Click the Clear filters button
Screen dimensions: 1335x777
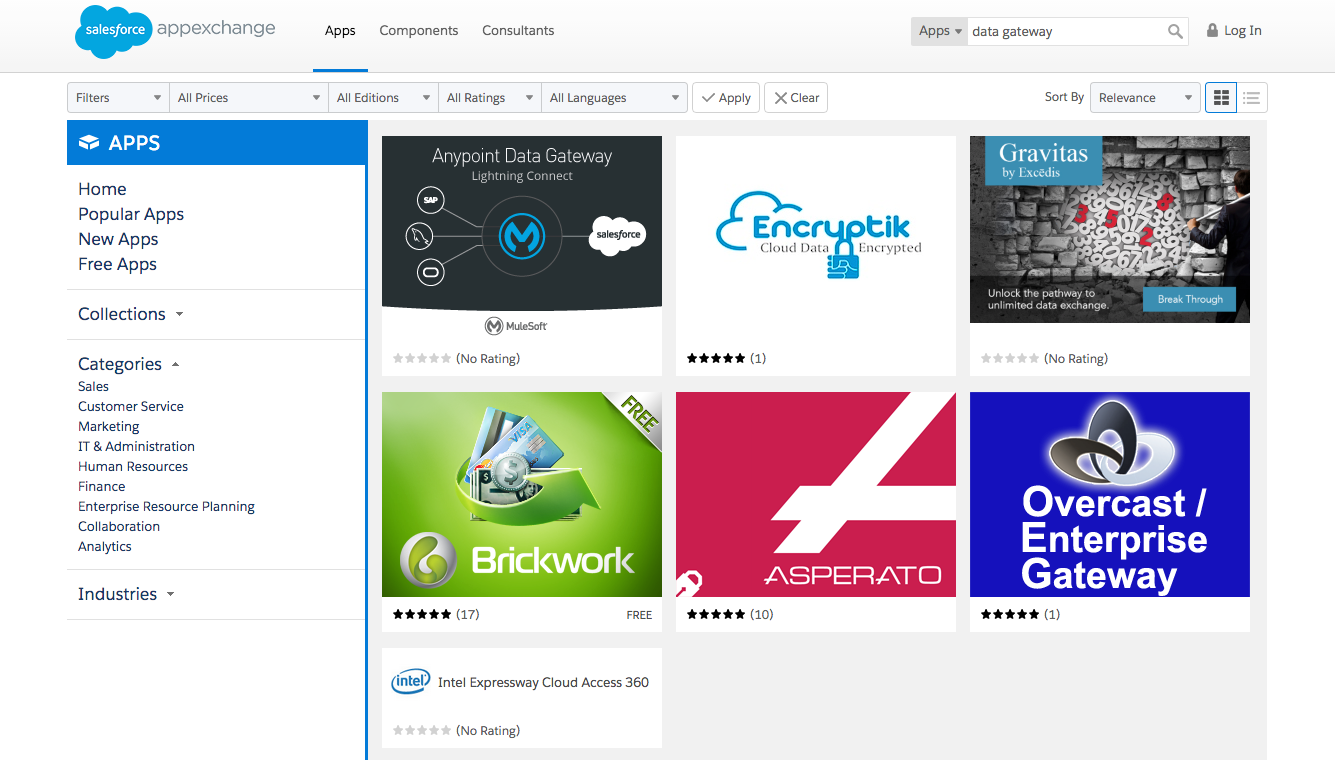[x=796, y=97]
